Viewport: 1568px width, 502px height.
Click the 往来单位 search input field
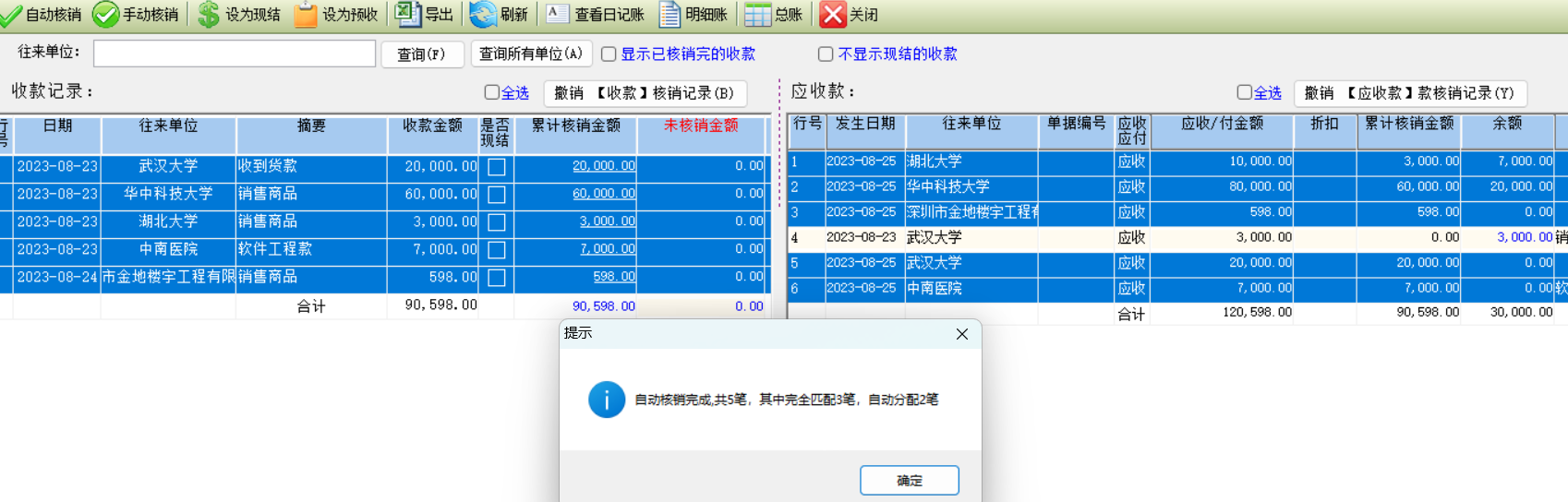coord(235,54)
